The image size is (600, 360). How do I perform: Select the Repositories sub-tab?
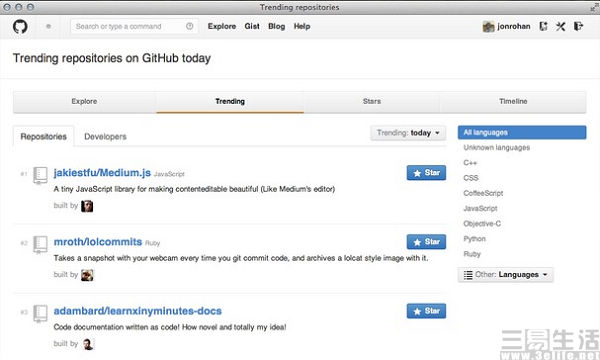(x=44, y=137)
